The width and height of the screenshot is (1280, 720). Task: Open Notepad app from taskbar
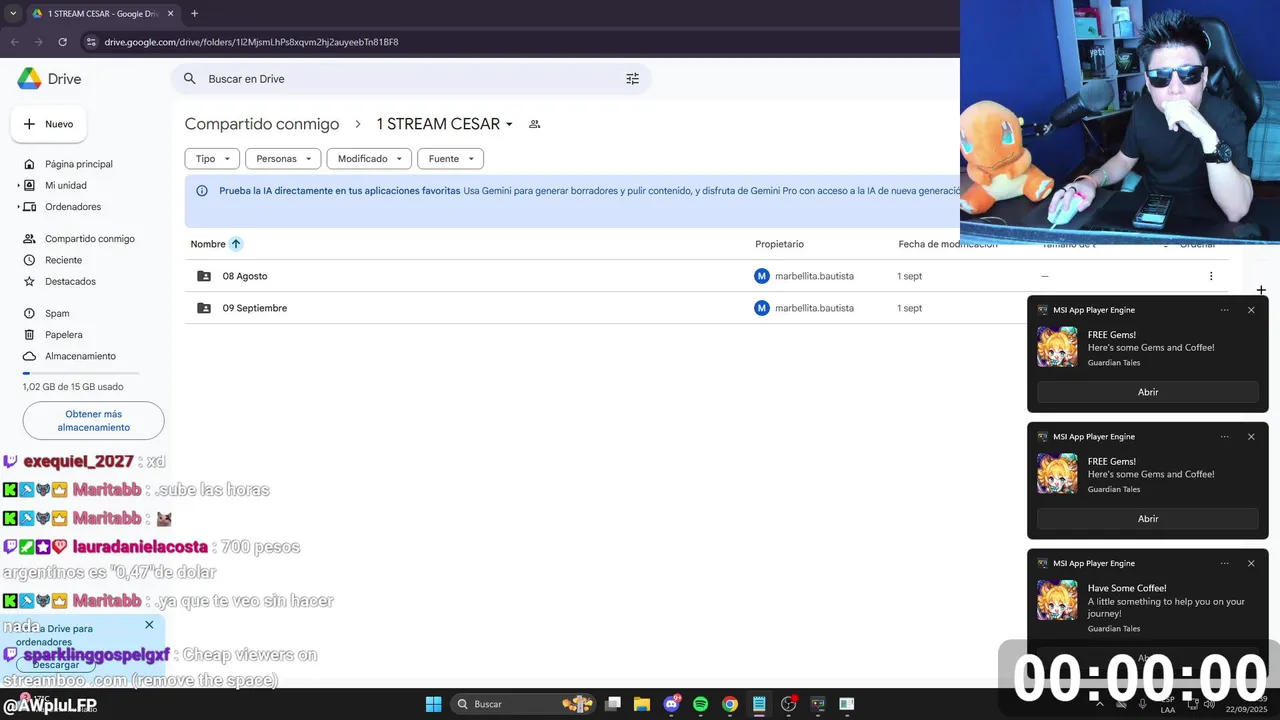pos(759,704)
